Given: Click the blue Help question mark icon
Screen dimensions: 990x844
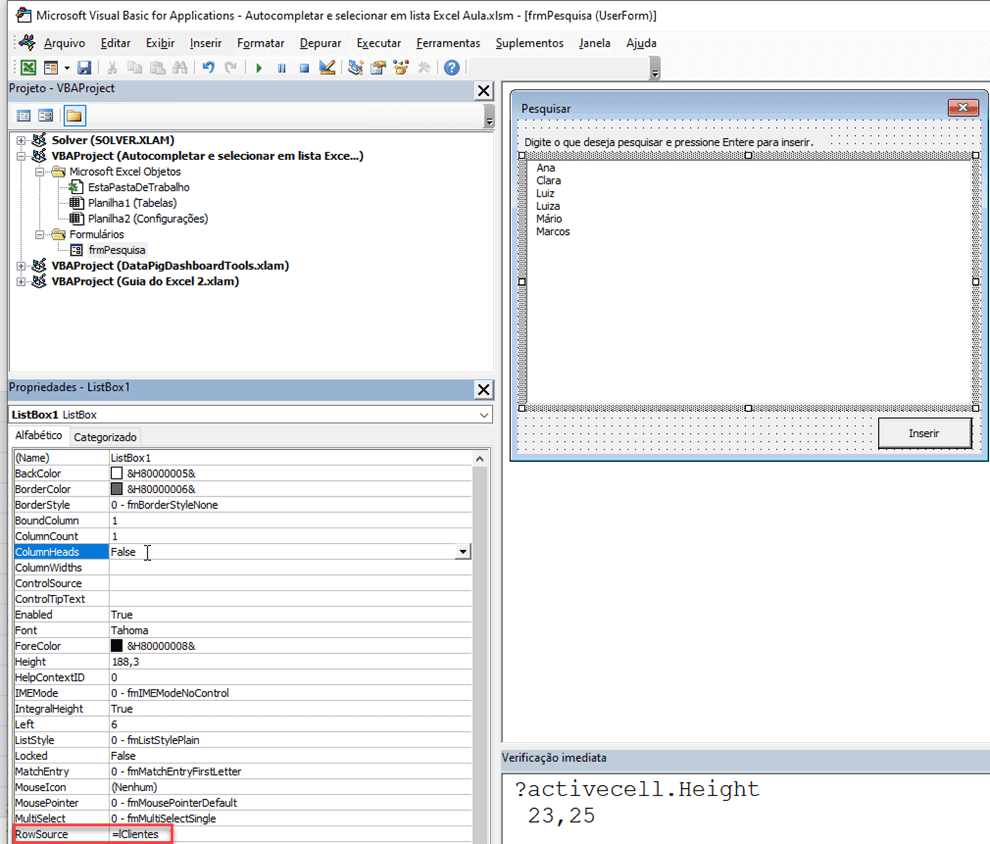Looking at the screenshot, I should coord(452,68).
